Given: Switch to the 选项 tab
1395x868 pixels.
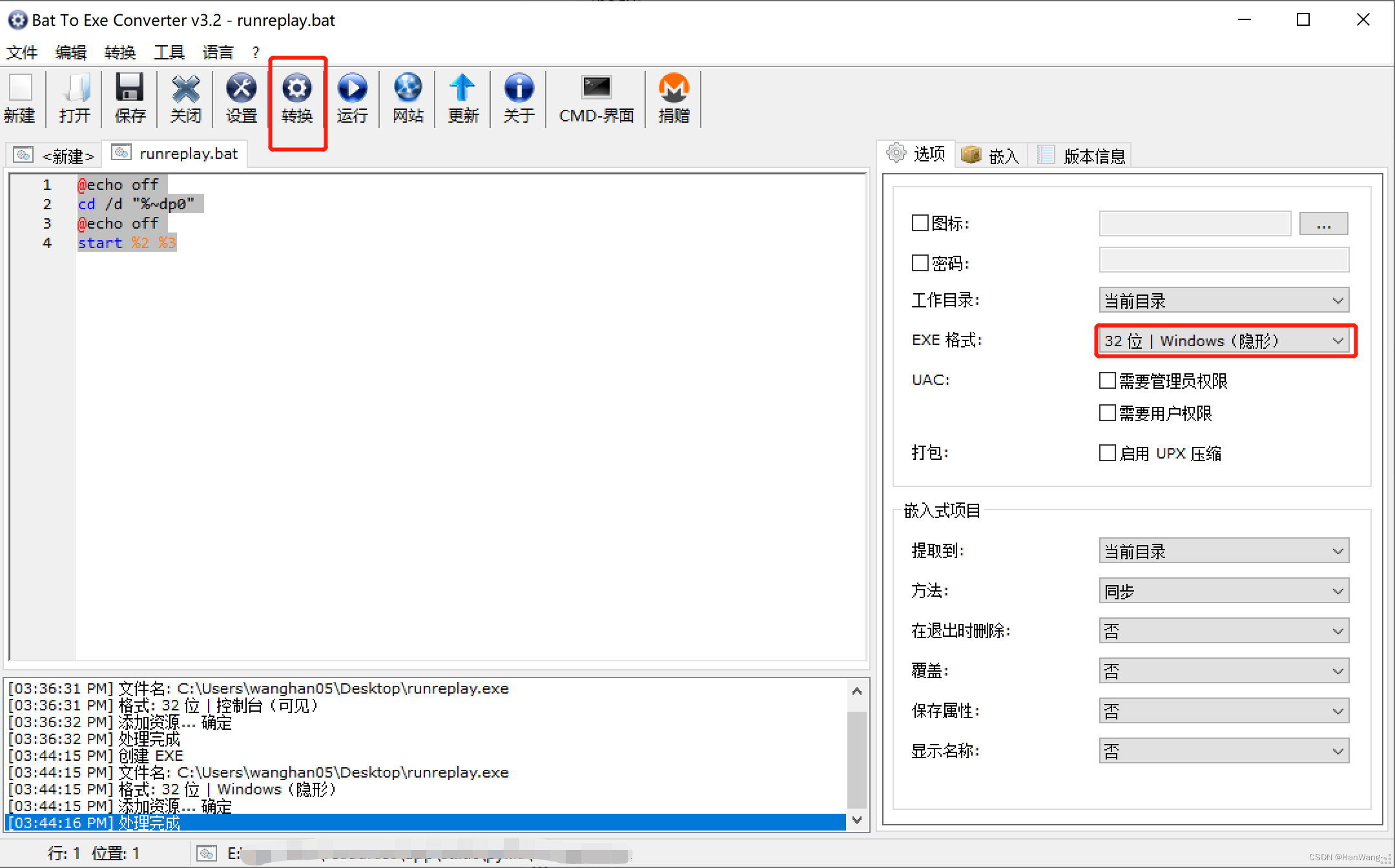Looking at the screenshot, I should [x=916, y=154].
